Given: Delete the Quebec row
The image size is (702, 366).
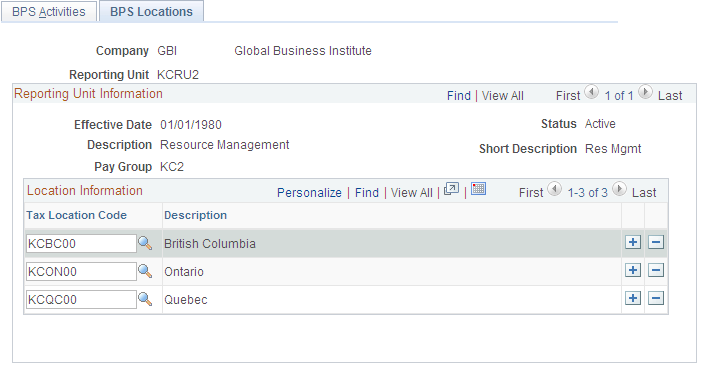Looking at the screenshot, I should 655,298.
